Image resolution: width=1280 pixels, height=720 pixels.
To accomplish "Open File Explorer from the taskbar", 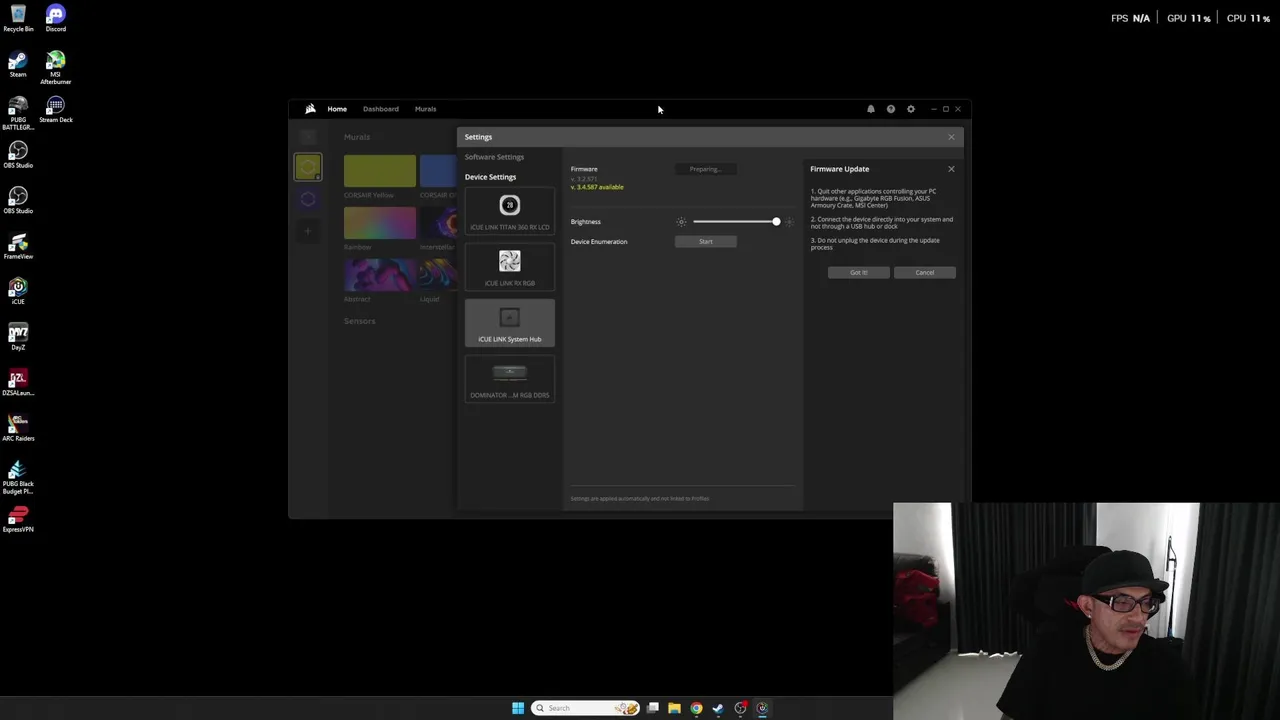I will (x=674, y=708).
